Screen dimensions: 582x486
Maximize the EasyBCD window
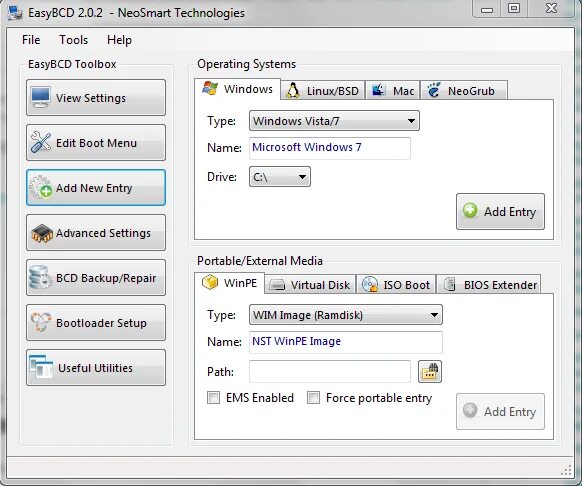coord(514,9)
